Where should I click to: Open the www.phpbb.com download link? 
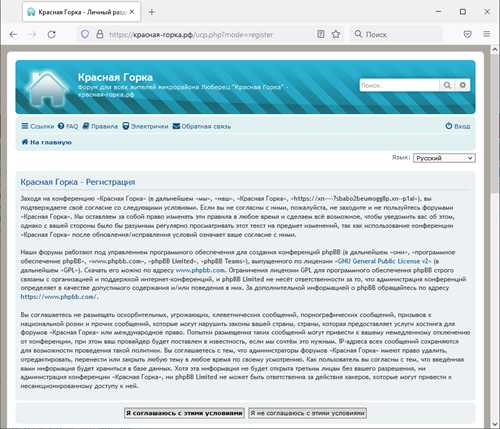tap(200, 270)
